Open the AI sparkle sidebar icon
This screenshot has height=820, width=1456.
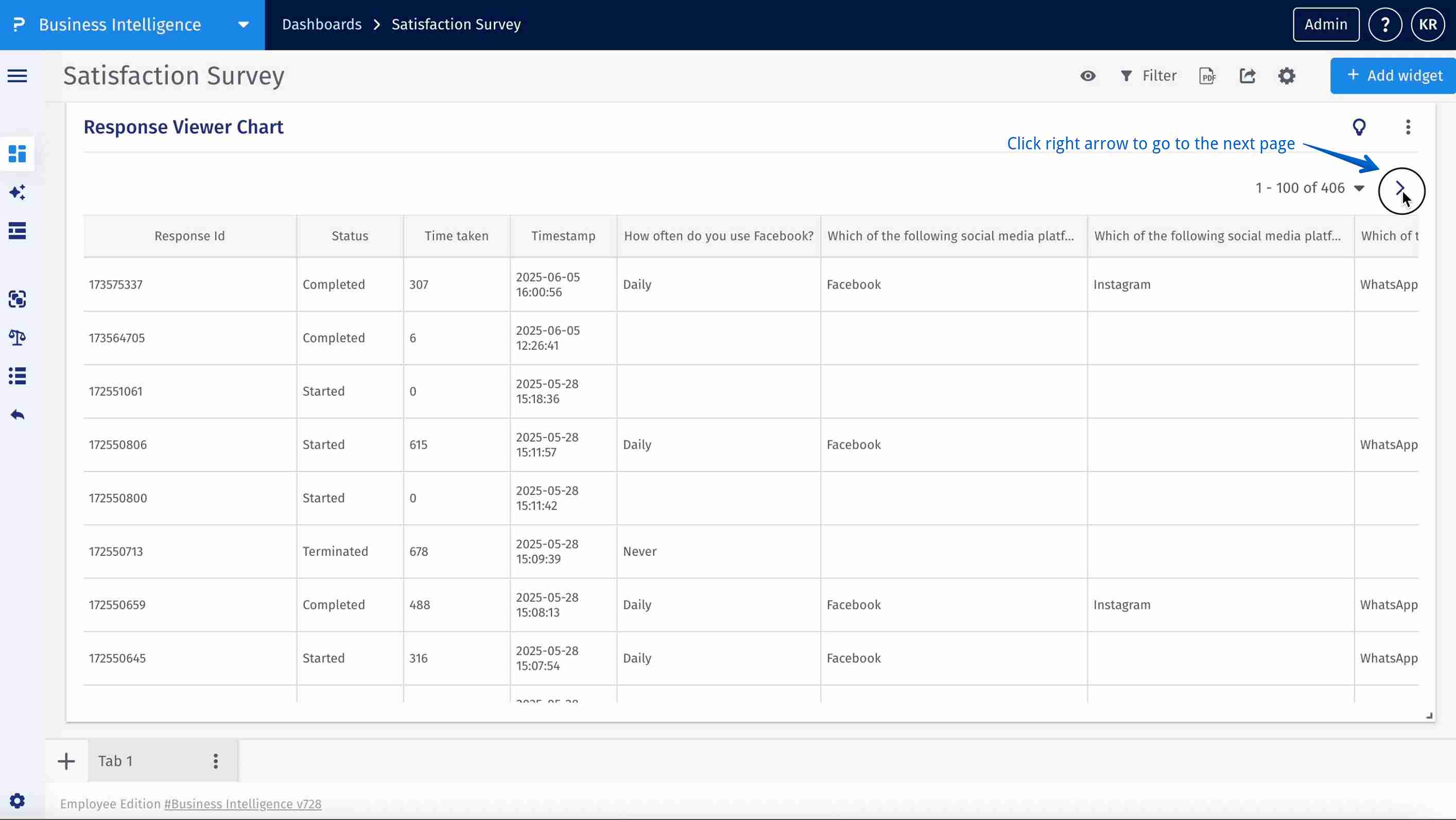coord(17,192)
